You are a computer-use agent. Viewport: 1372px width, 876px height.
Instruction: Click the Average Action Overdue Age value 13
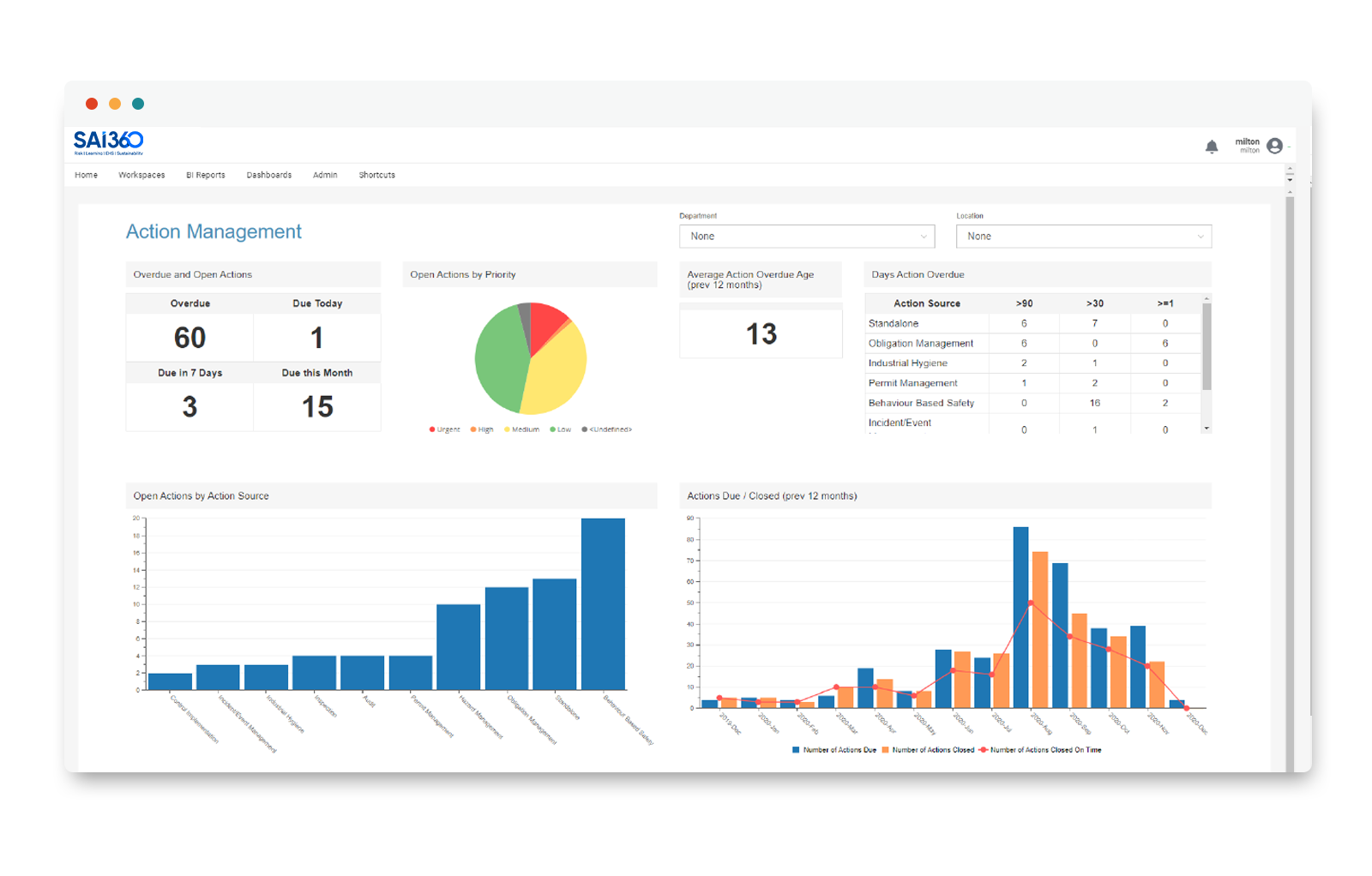point(761,333)
